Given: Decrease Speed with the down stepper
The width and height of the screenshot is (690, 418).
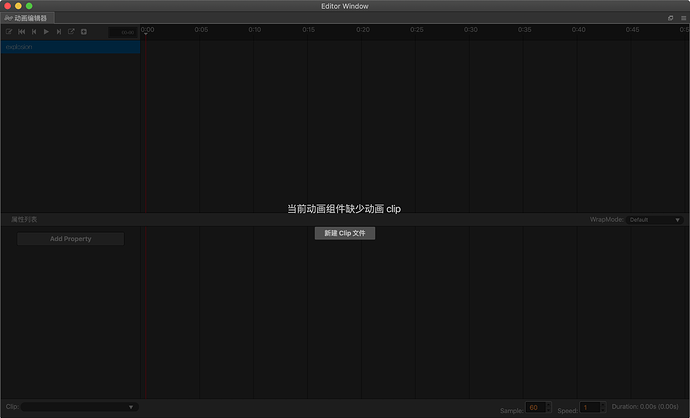Looking at the screenshot, I should (603, 410).
